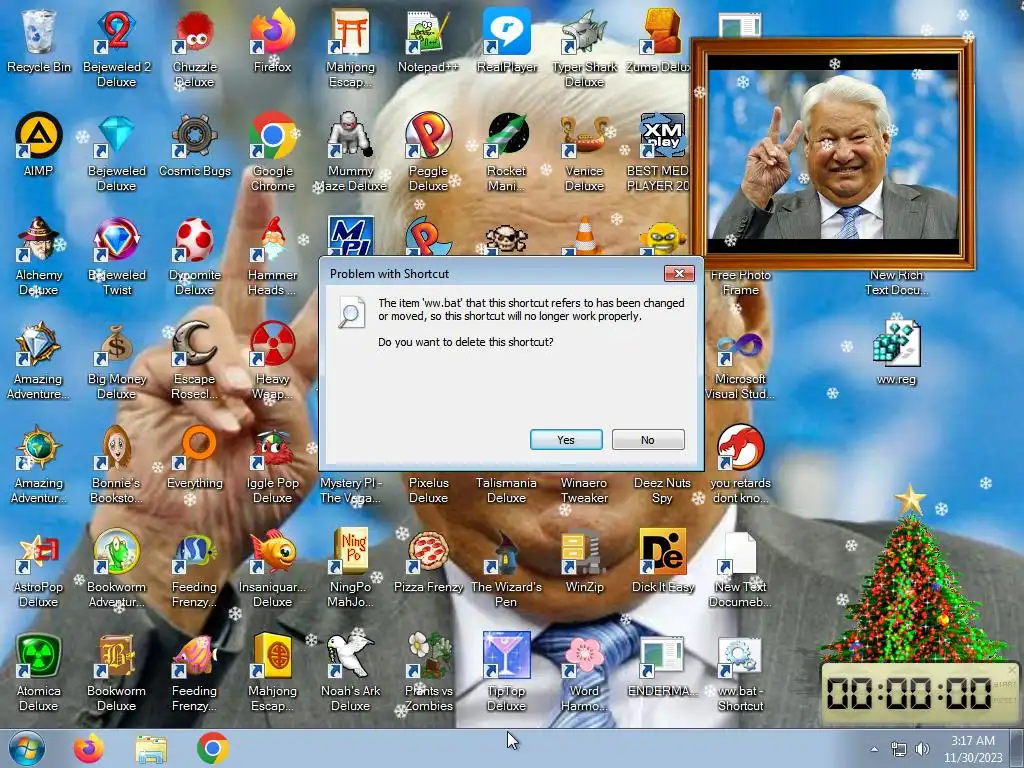
Task: Select the WinZip desktop icon
Action: pyautogui.click(x=584, y=561)
